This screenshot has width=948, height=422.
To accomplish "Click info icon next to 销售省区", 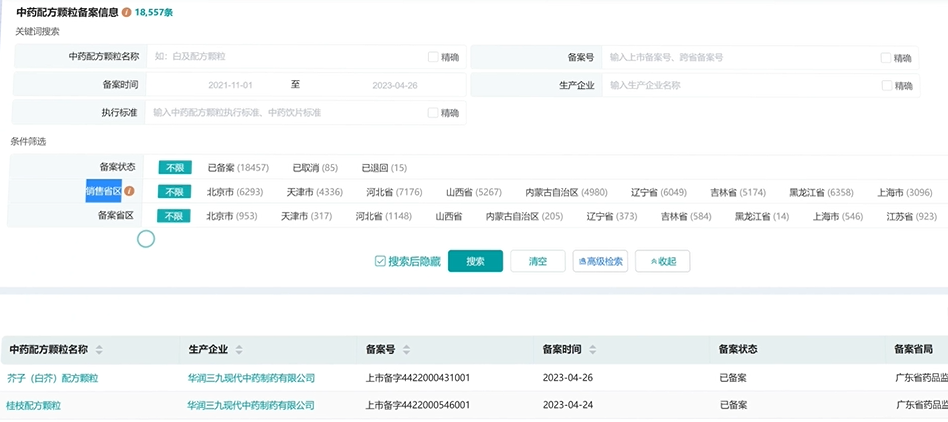I will 129,191.
